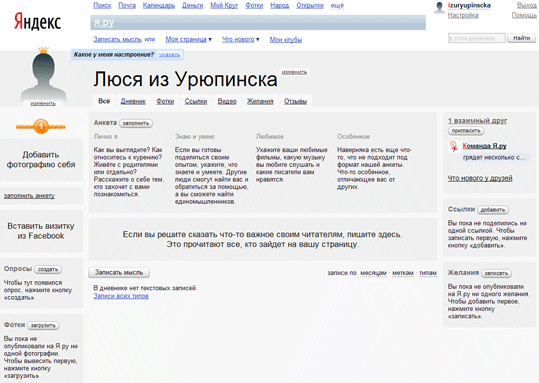Click указать next to the mood question
The height and width of the screenshot is (383, 539).
169,55
